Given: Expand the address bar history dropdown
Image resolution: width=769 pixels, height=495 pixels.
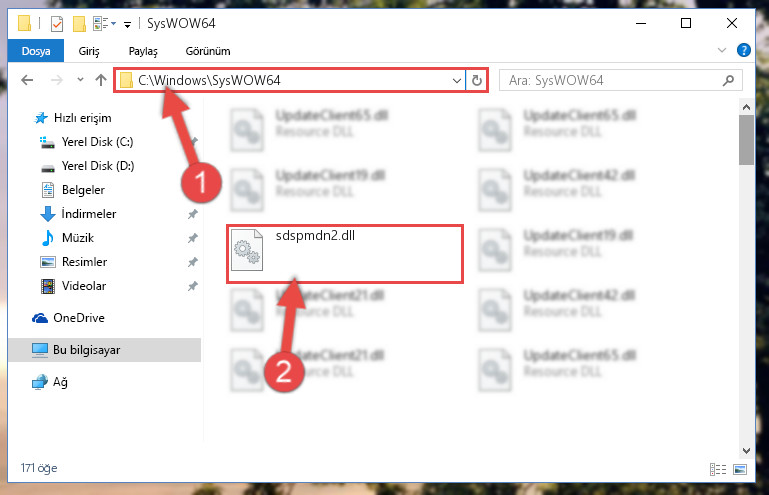Looking at the screenshot, I should click(457, 80).
